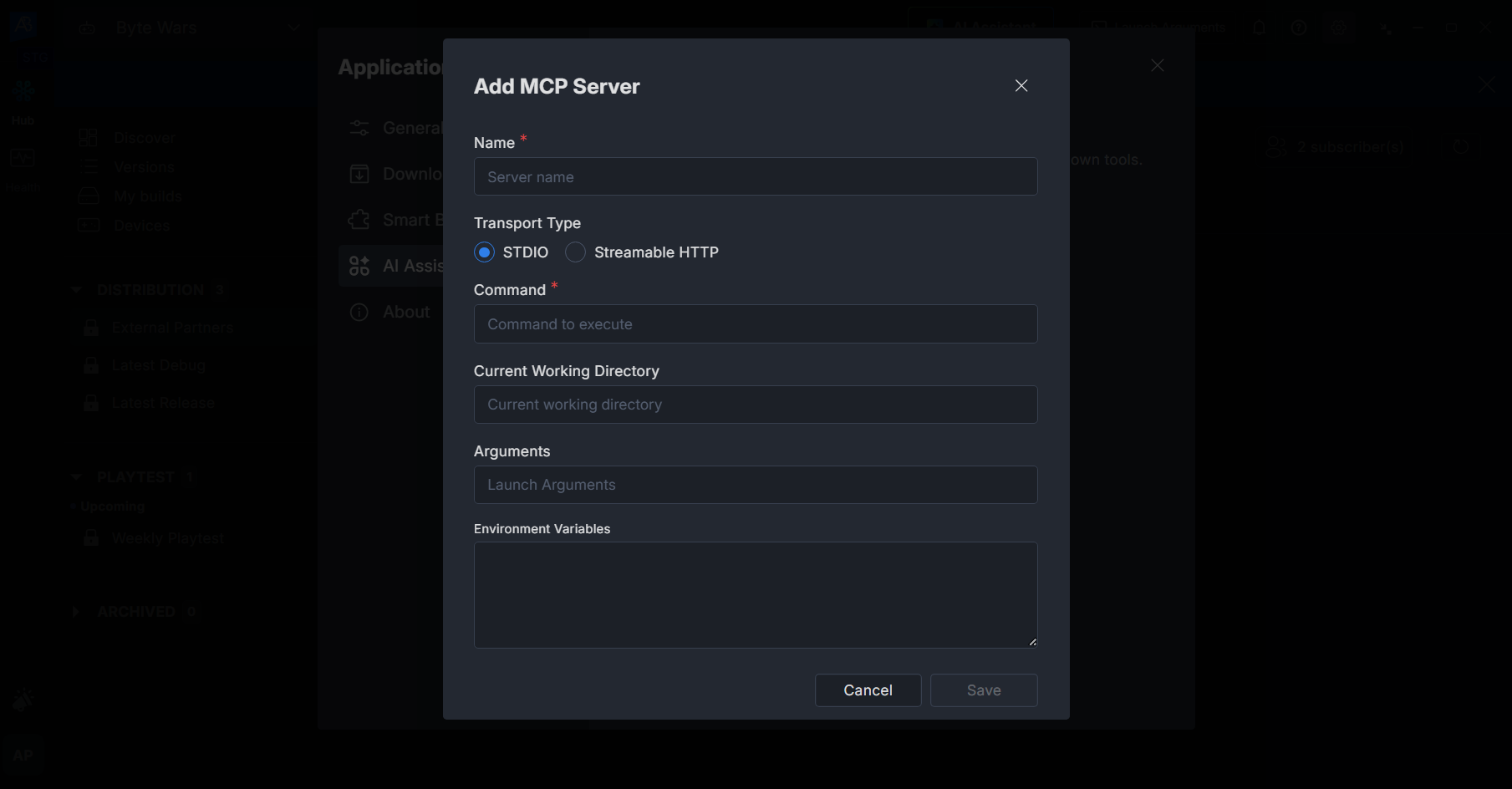Screen dimensions: 1512x789
Task: Click the Launch Arguments field
Action: pos(755,485)
